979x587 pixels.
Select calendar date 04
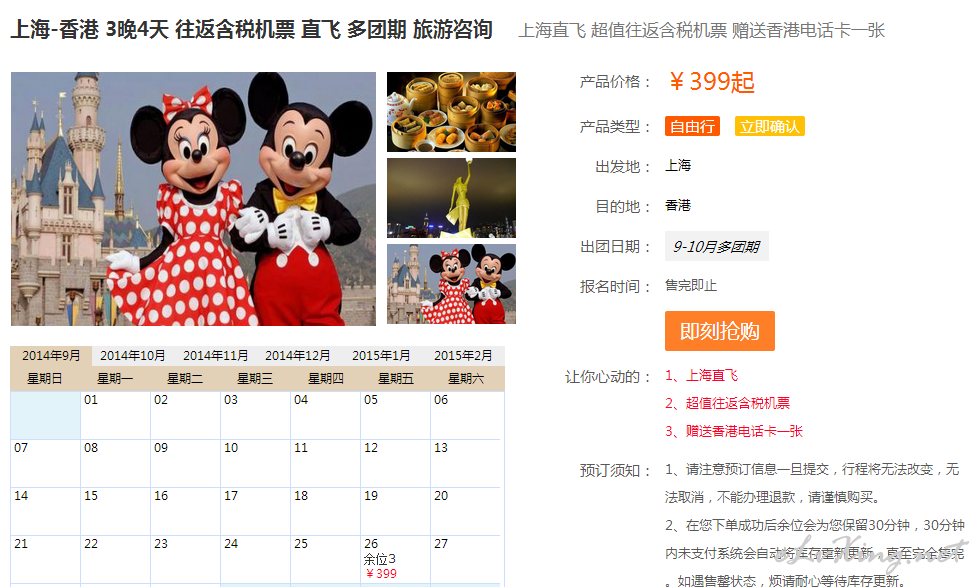point(325,415)
